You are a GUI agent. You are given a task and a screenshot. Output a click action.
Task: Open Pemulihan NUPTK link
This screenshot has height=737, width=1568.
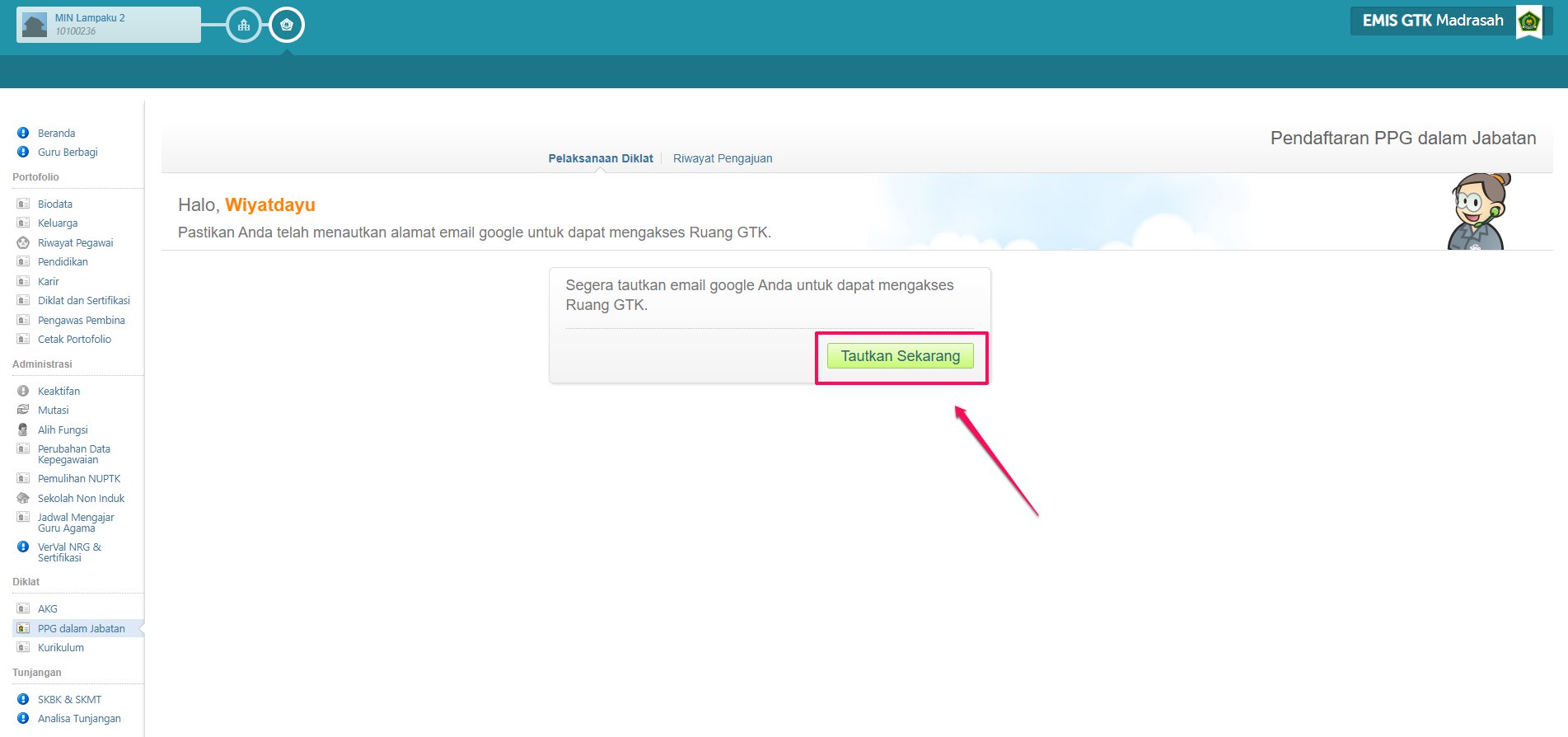click(x=79, y=478)
